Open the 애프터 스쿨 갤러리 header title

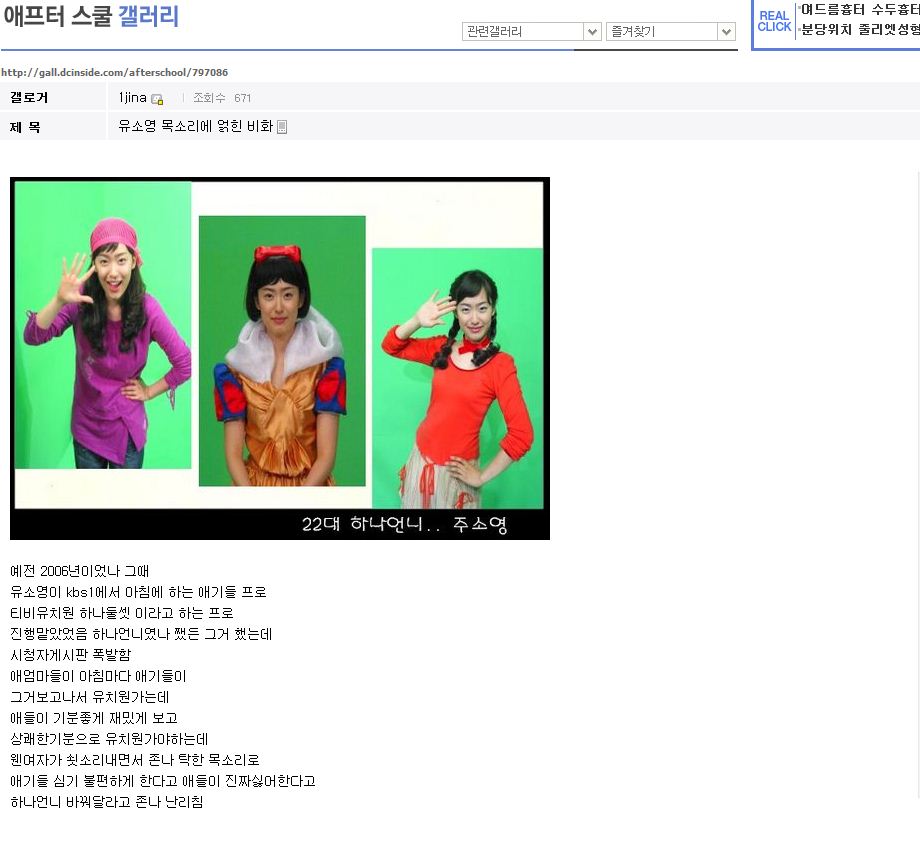click(x=91, y=16)
